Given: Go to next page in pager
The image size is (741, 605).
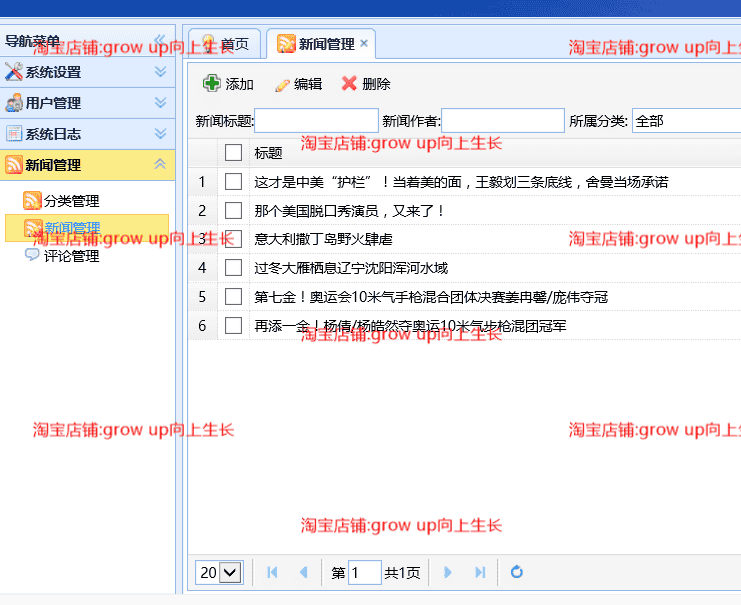Looking at the screenshot, I should click(x=448, y=572).
